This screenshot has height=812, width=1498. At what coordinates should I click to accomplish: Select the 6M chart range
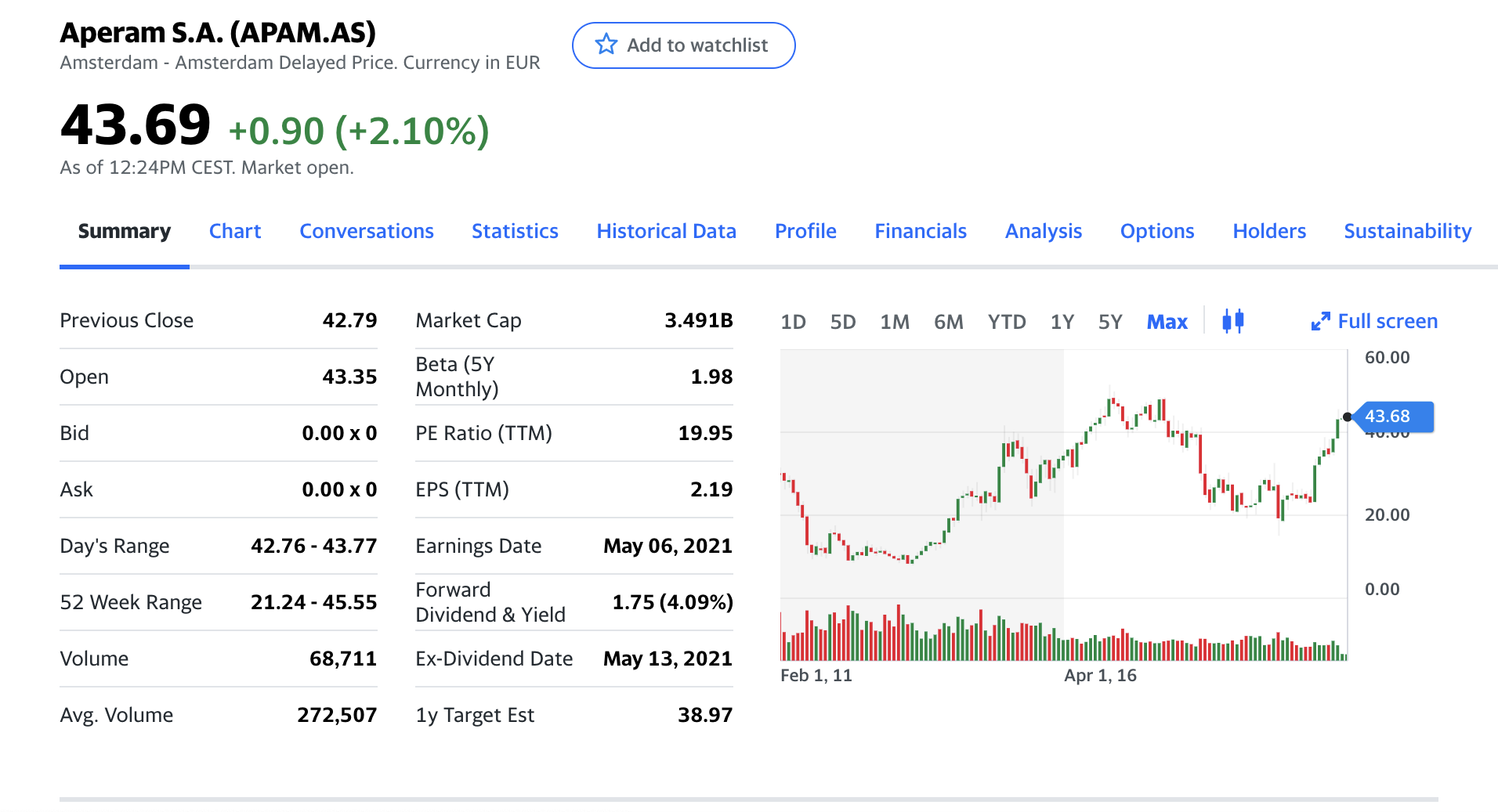click(x=949, y=322)
